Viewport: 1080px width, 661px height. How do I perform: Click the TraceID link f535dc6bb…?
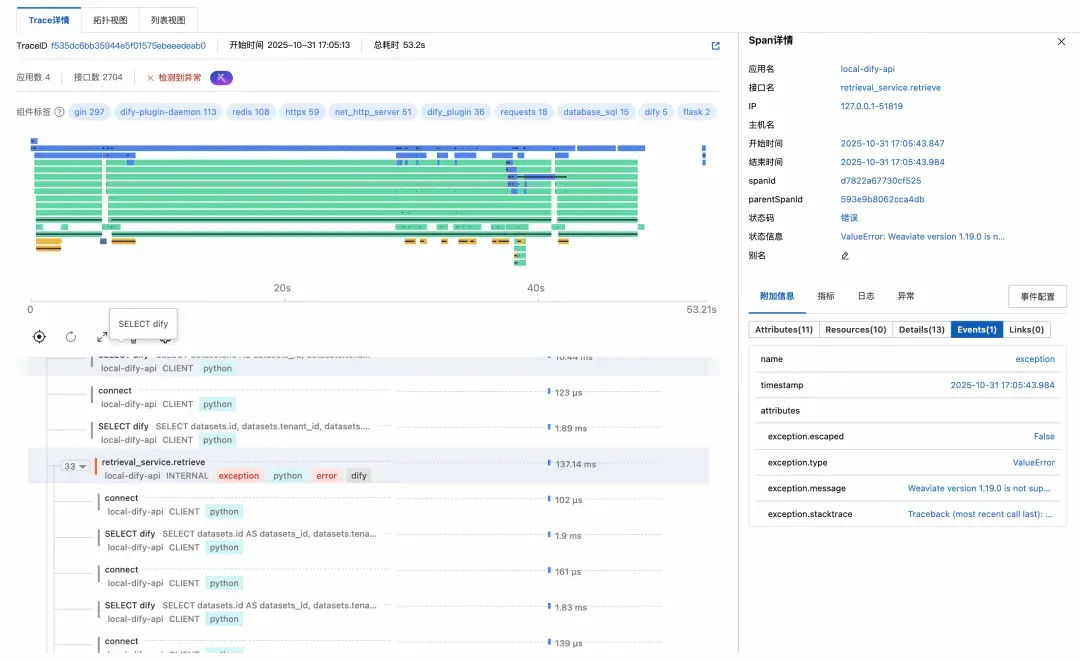pos(128,46)
